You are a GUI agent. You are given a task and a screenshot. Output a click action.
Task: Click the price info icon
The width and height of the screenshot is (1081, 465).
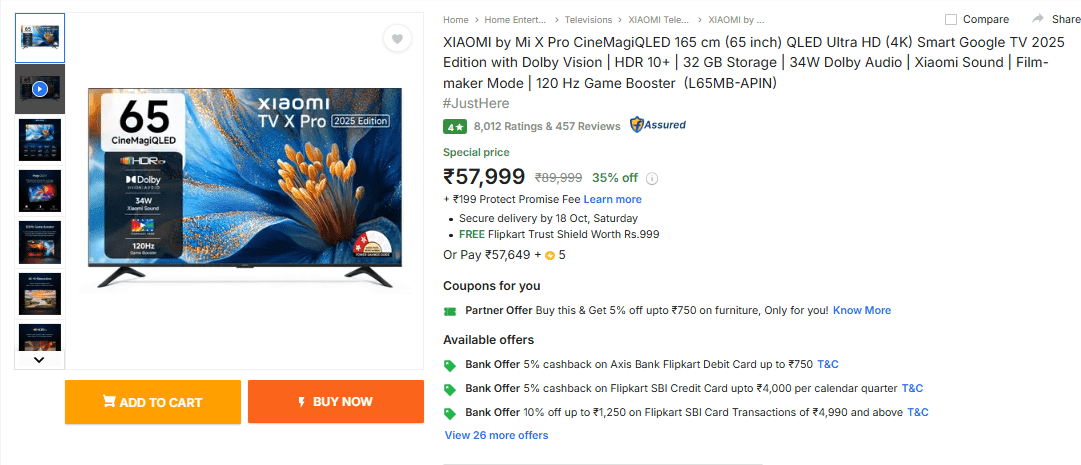652,178
